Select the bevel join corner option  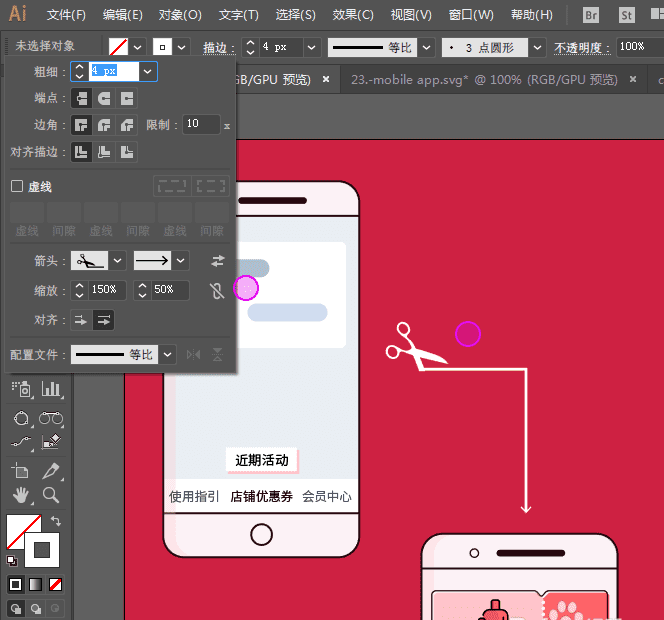click(x=126, y=125)
